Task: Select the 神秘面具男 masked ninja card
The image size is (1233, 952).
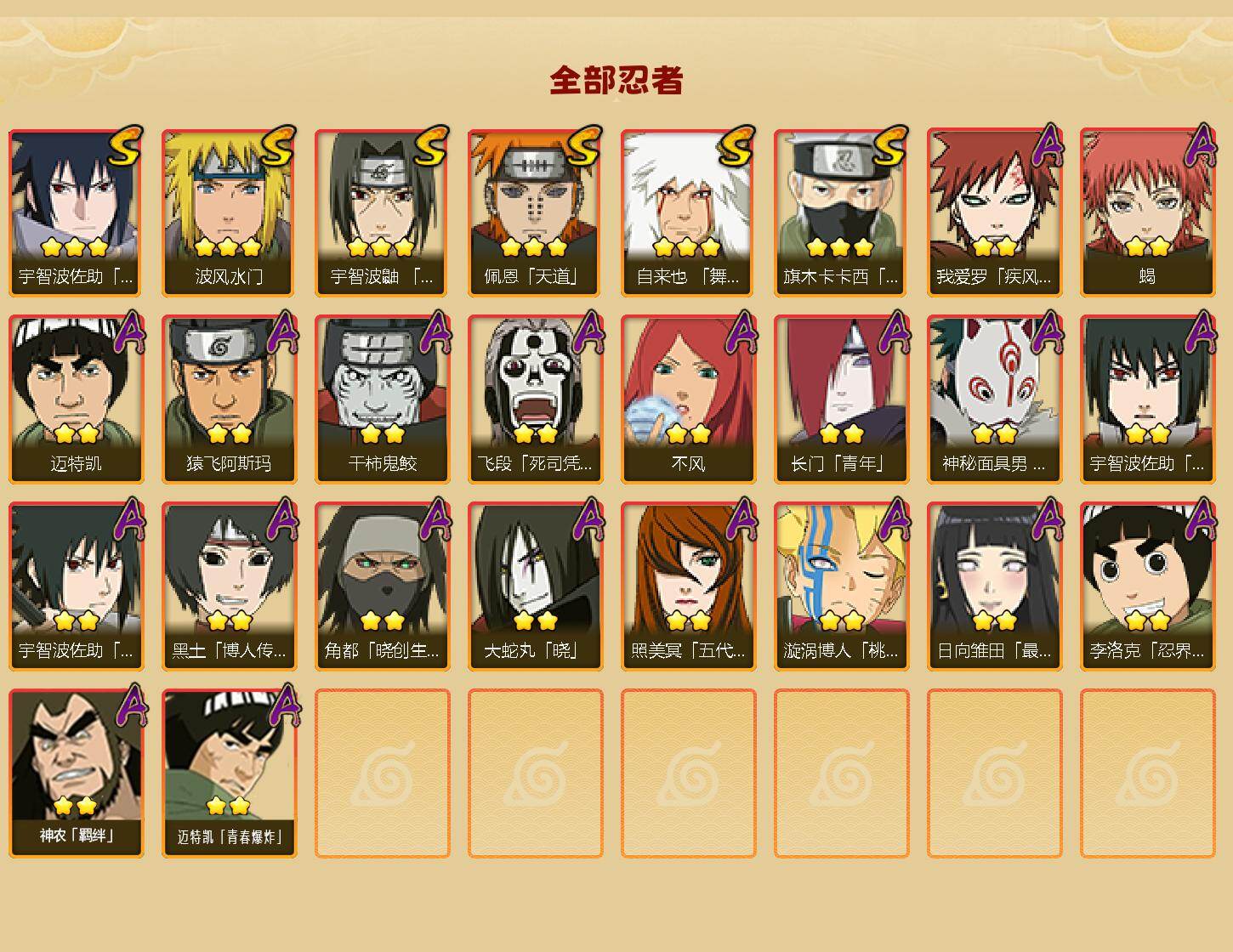Action: click(x=995, y=399)
